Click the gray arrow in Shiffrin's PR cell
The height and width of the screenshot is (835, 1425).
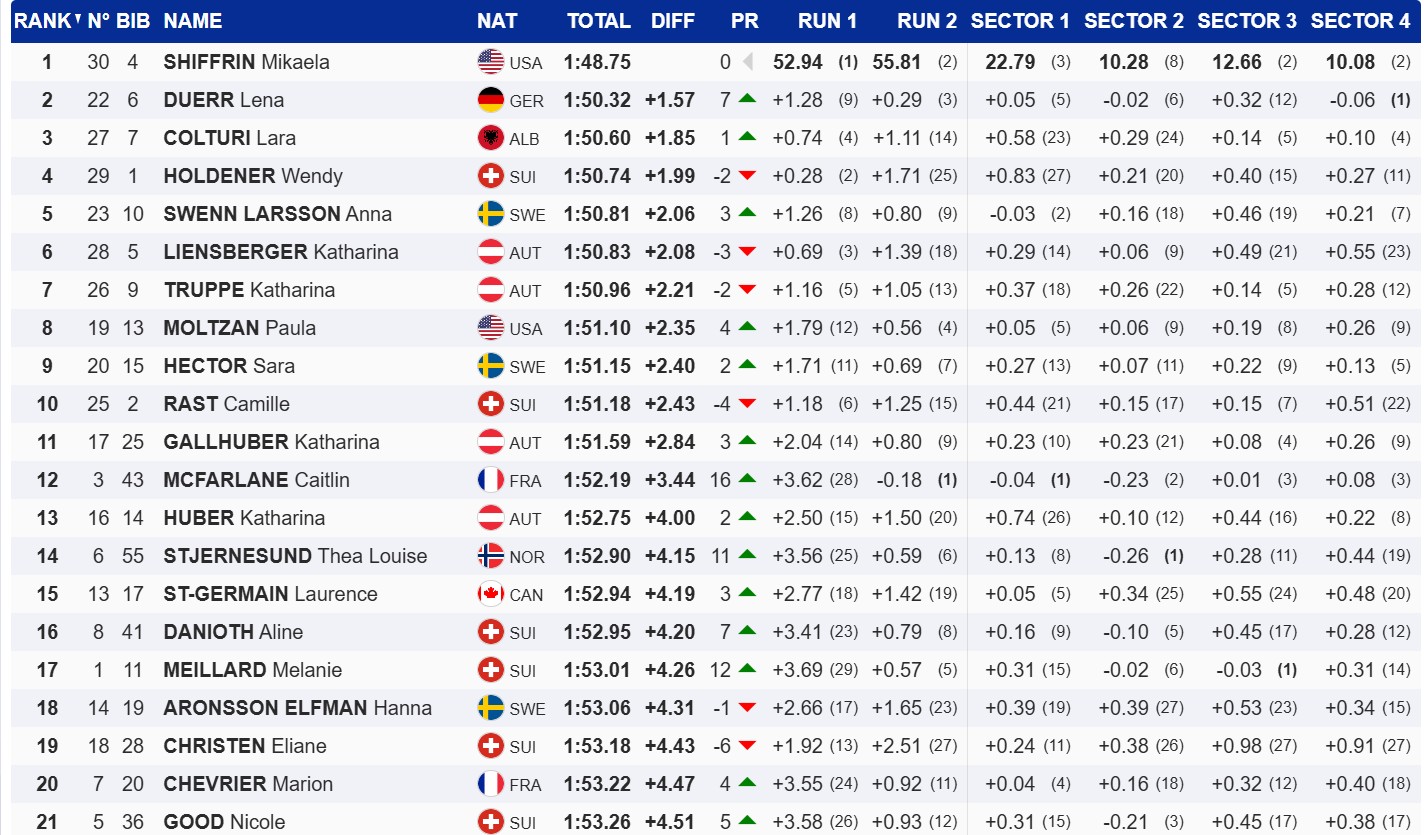coord(747,62)
